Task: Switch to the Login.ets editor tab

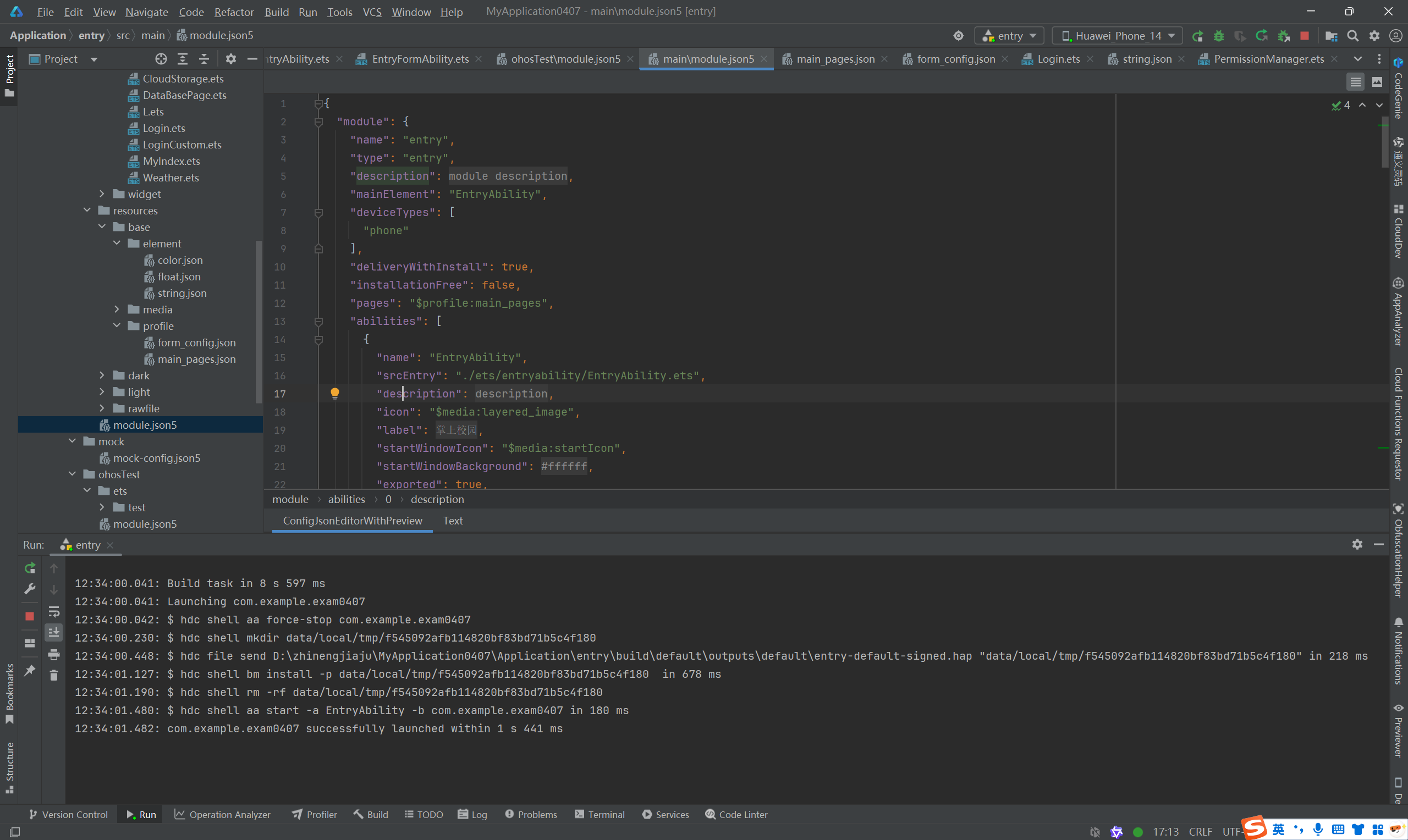Action: point(1058,59)
